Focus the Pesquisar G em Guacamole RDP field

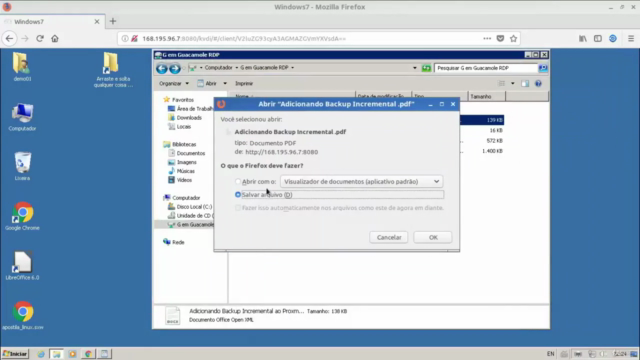[x=486, y=68]
